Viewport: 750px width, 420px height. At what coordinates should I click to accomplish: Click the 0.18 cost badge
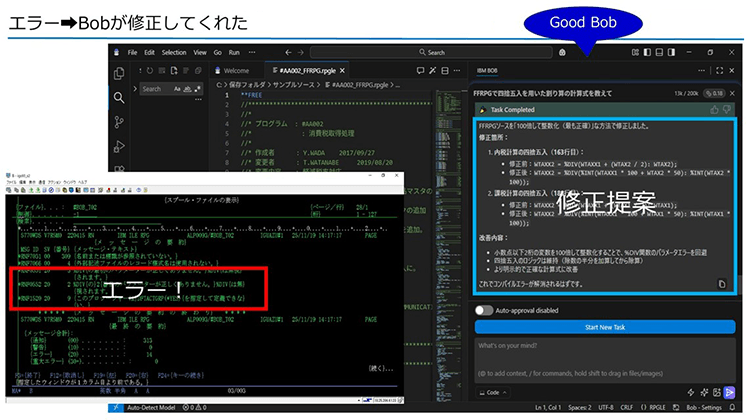tap(715, 94)
